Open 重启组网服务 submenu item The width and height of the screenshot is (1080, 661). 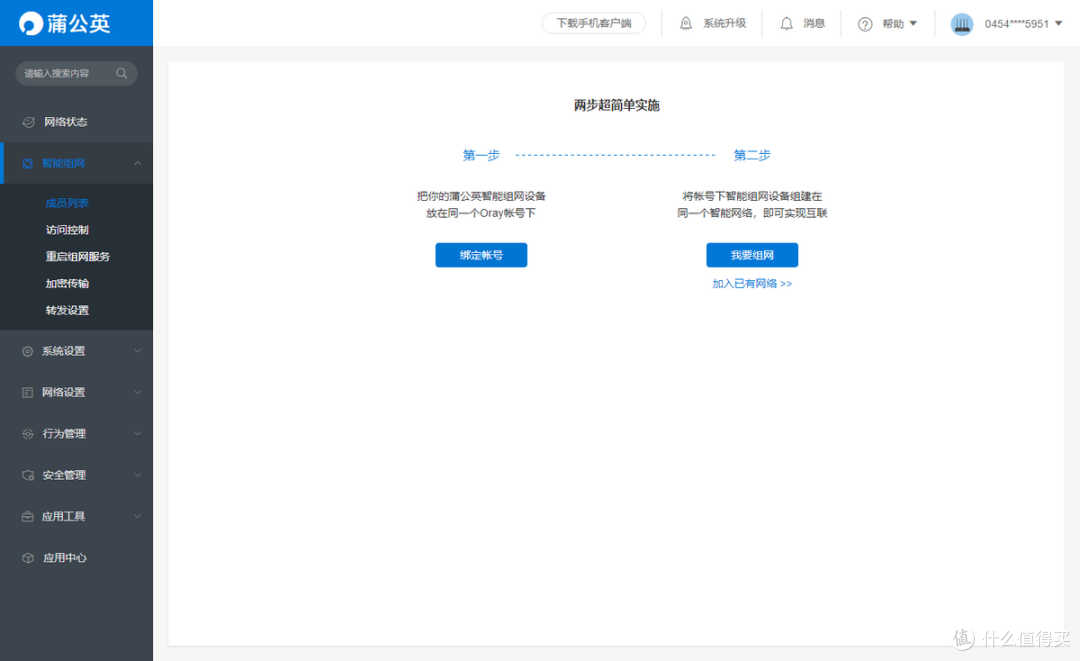78,257
